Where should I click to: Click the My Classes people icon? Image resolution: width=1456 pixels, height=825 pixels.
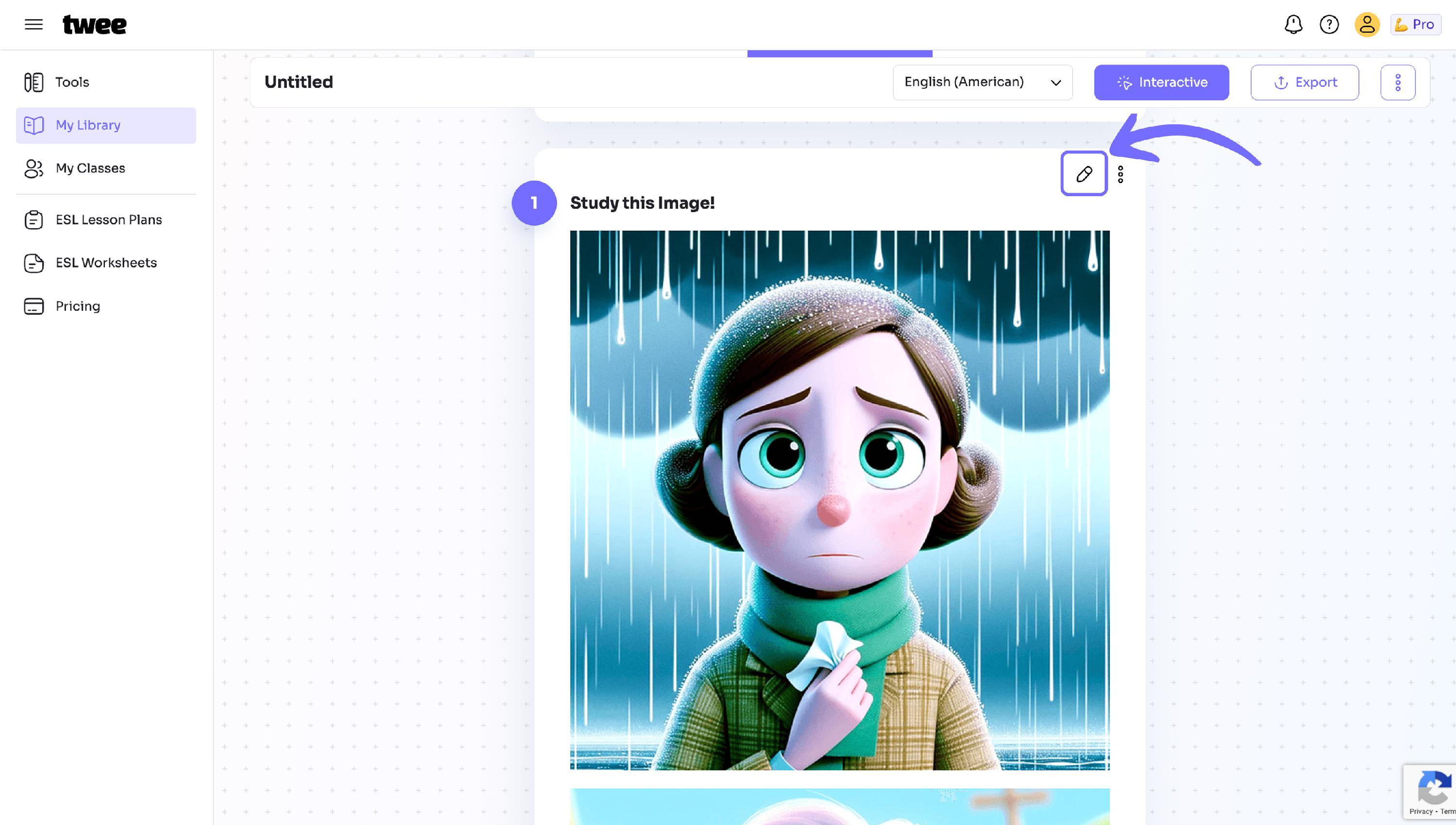tap(34, 168)
